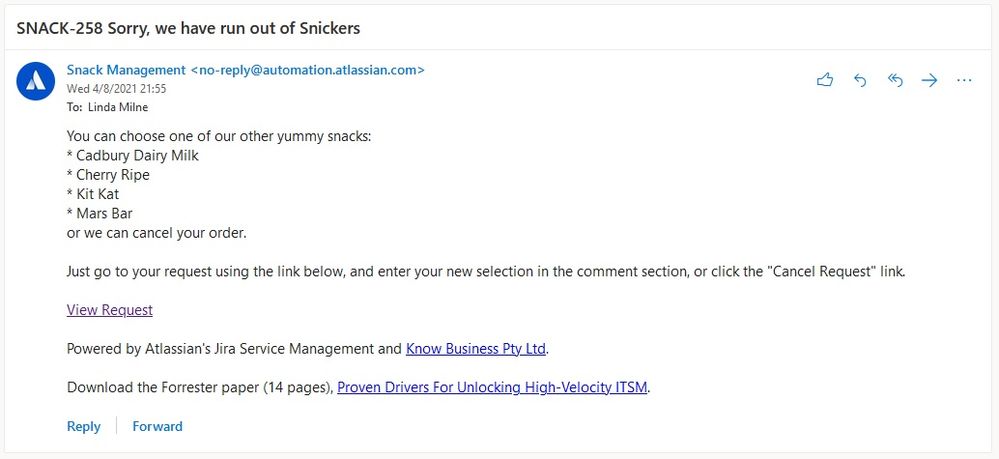
Task: Click the sender name Snack Management
Action: pyautogui.click(x=126, y=70)
